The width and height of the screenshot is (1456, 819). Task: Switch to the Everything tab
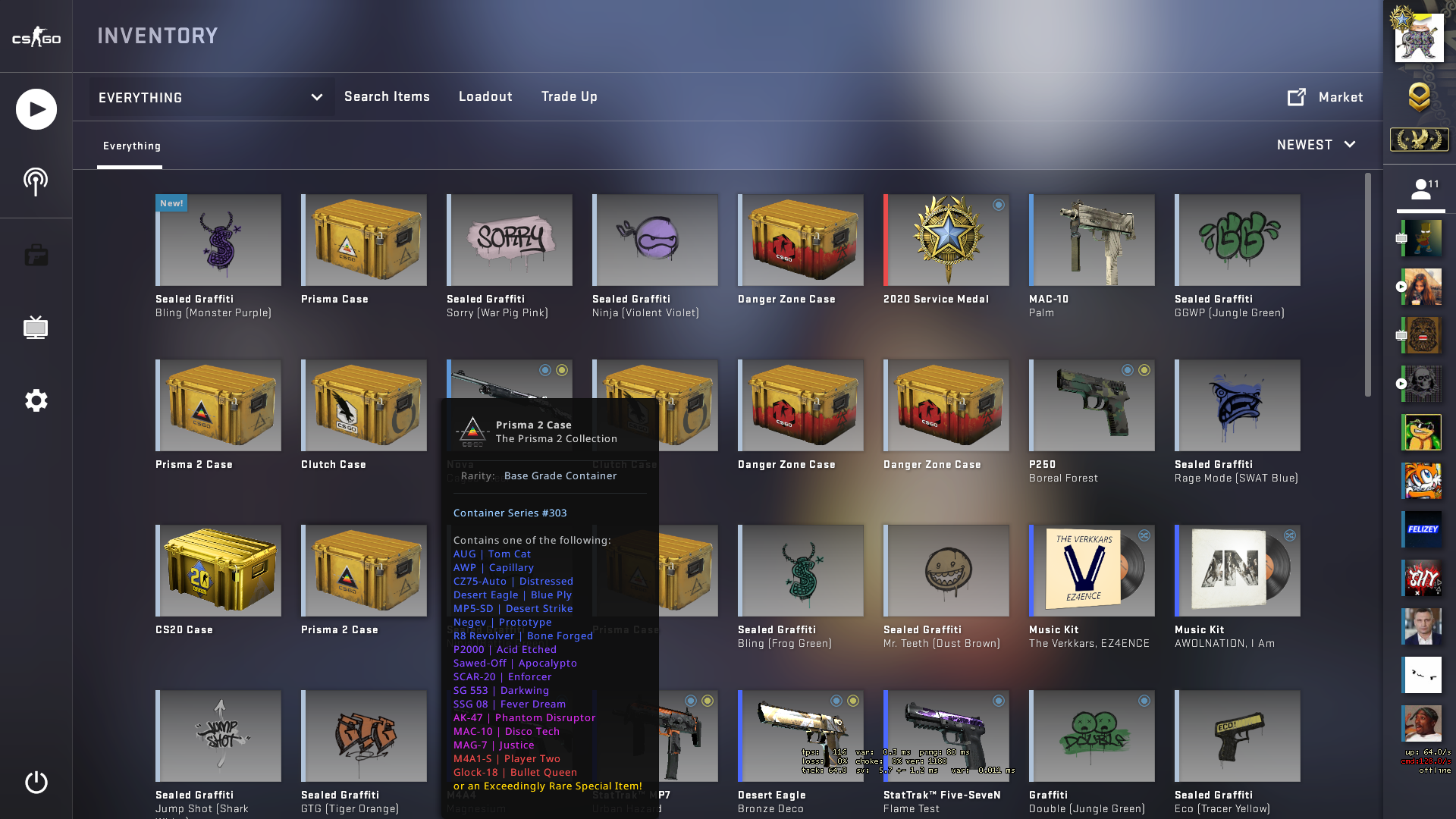(x=131, y=146)
